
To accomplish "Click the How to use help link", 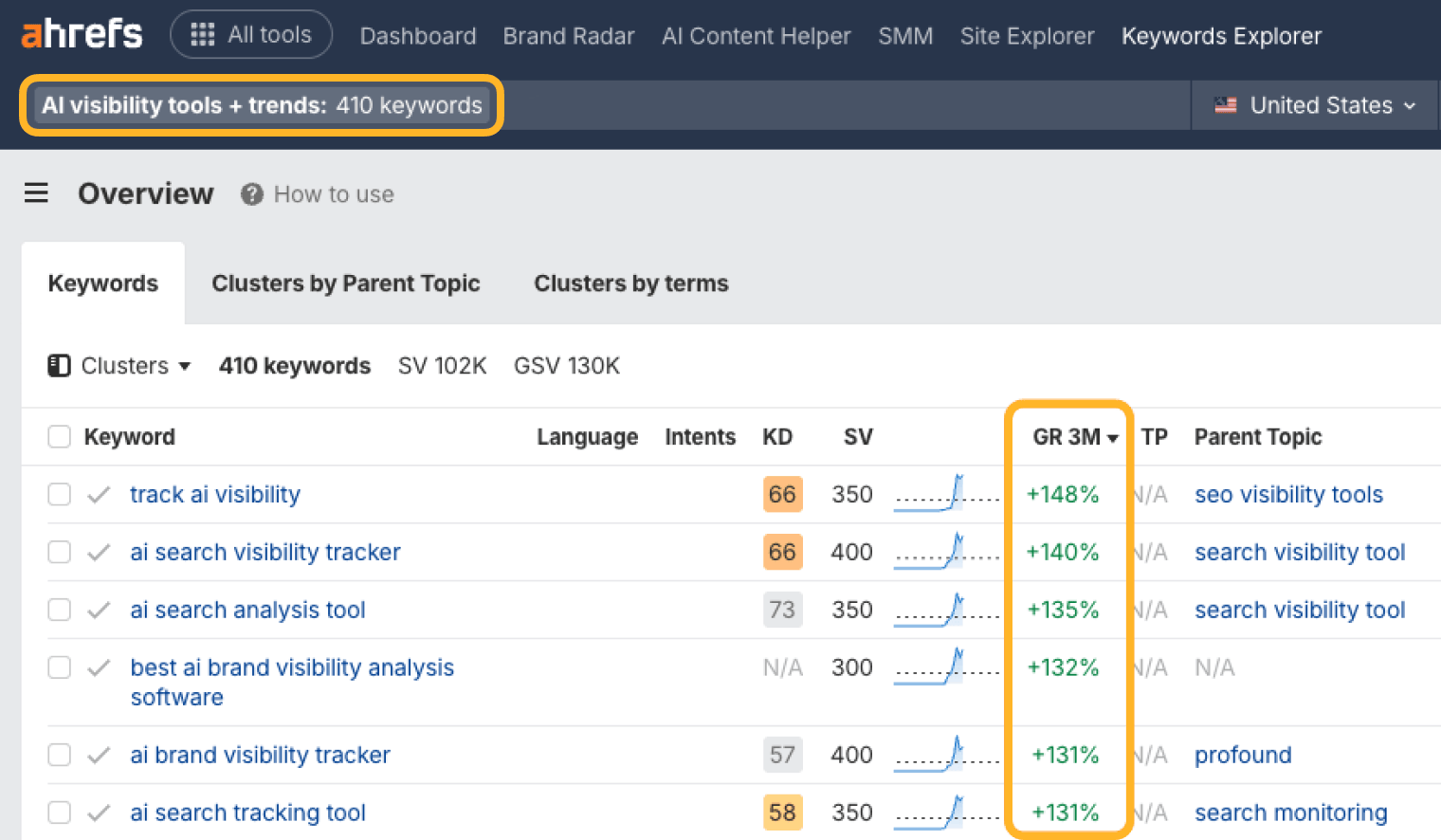I will [334, 194].
